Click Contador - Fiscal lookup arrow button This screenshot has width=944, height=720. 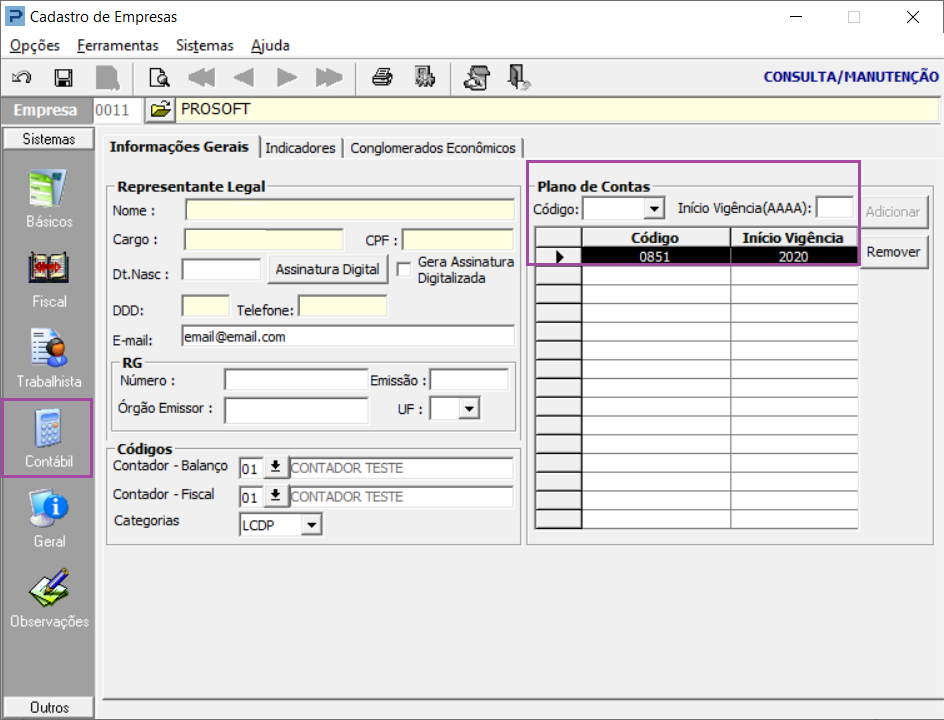[x=276, y=495]
